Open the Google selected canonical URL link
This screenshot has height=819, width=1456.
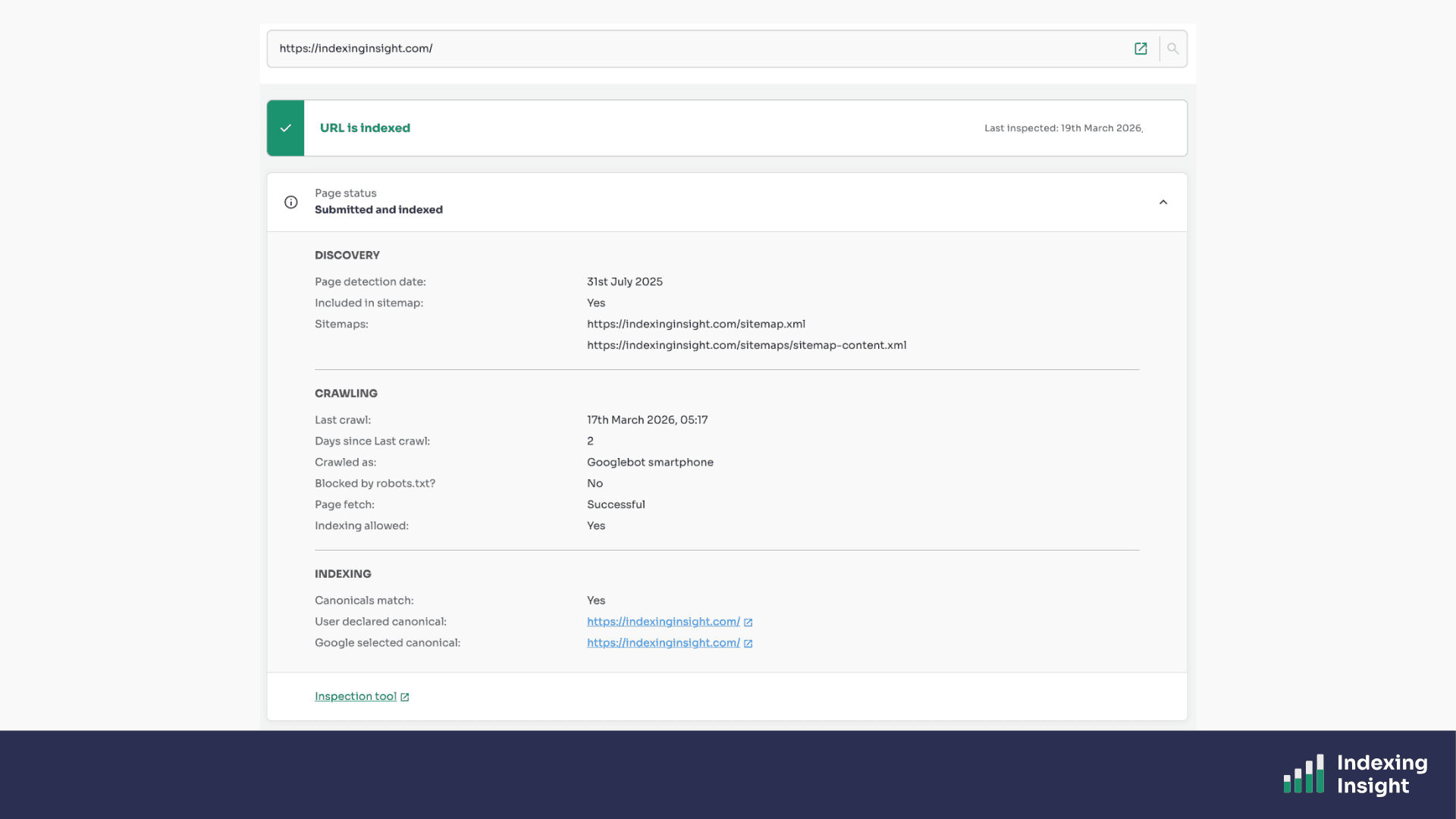(663, 643)
